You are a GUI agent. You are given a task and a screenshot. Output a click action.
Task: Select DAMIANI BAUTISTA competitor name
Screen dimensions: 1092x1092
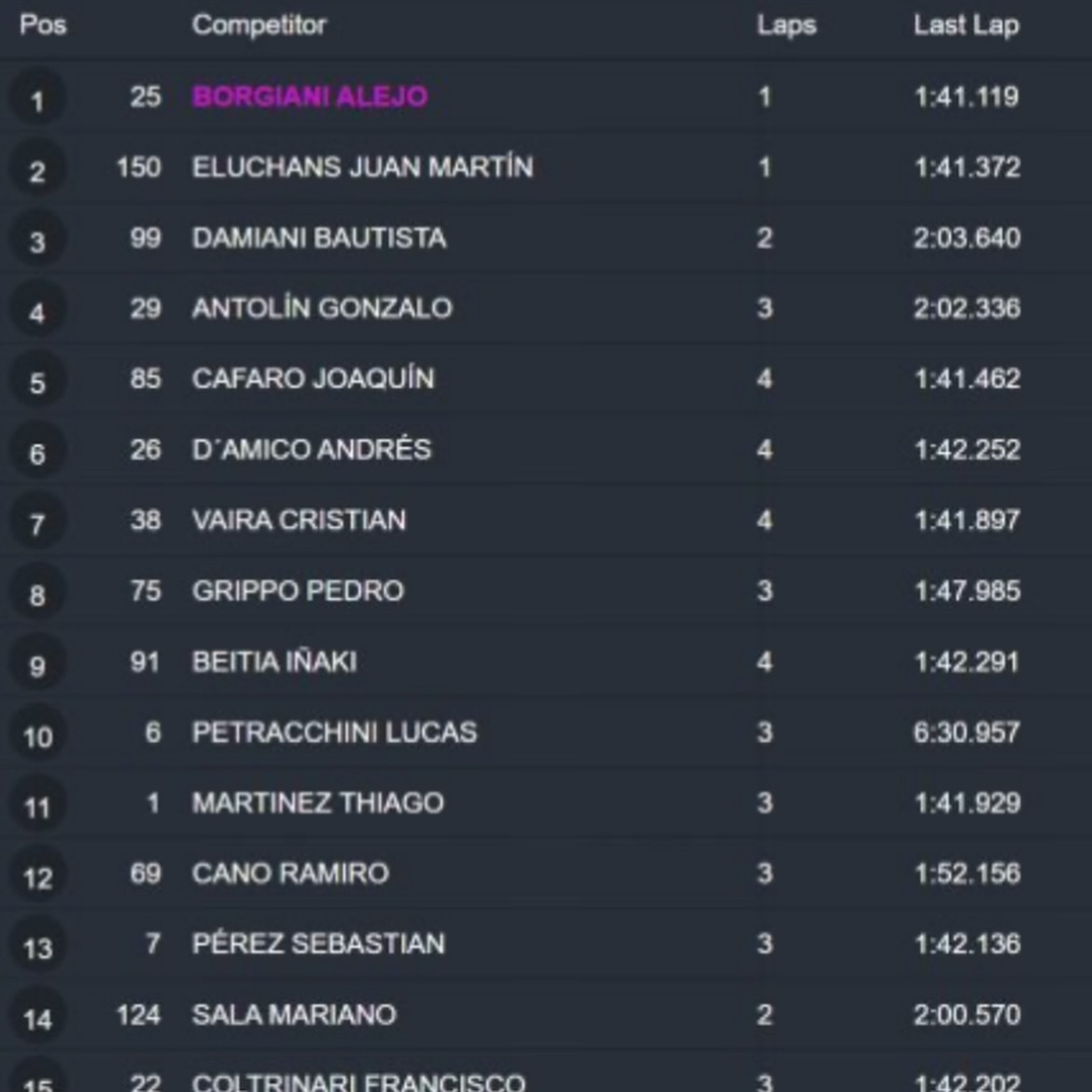tap(319, 238)
